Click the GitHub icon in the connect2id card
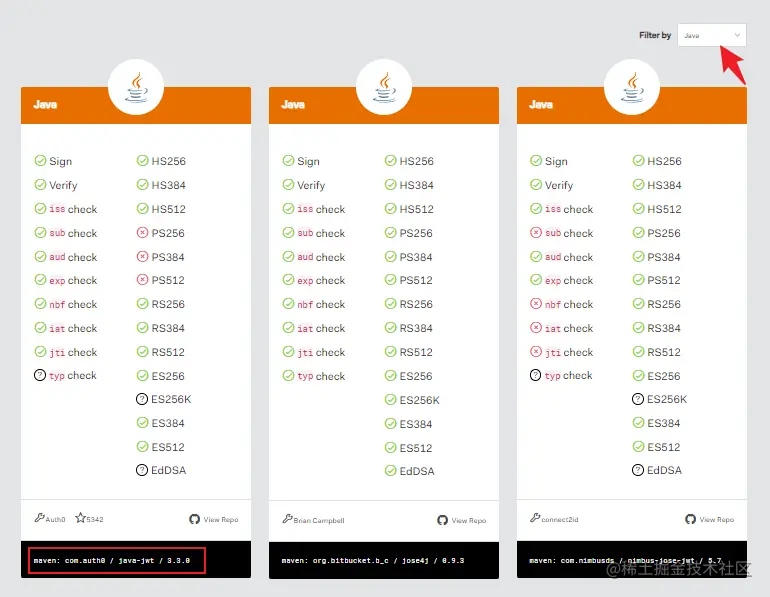 point(690,519)
